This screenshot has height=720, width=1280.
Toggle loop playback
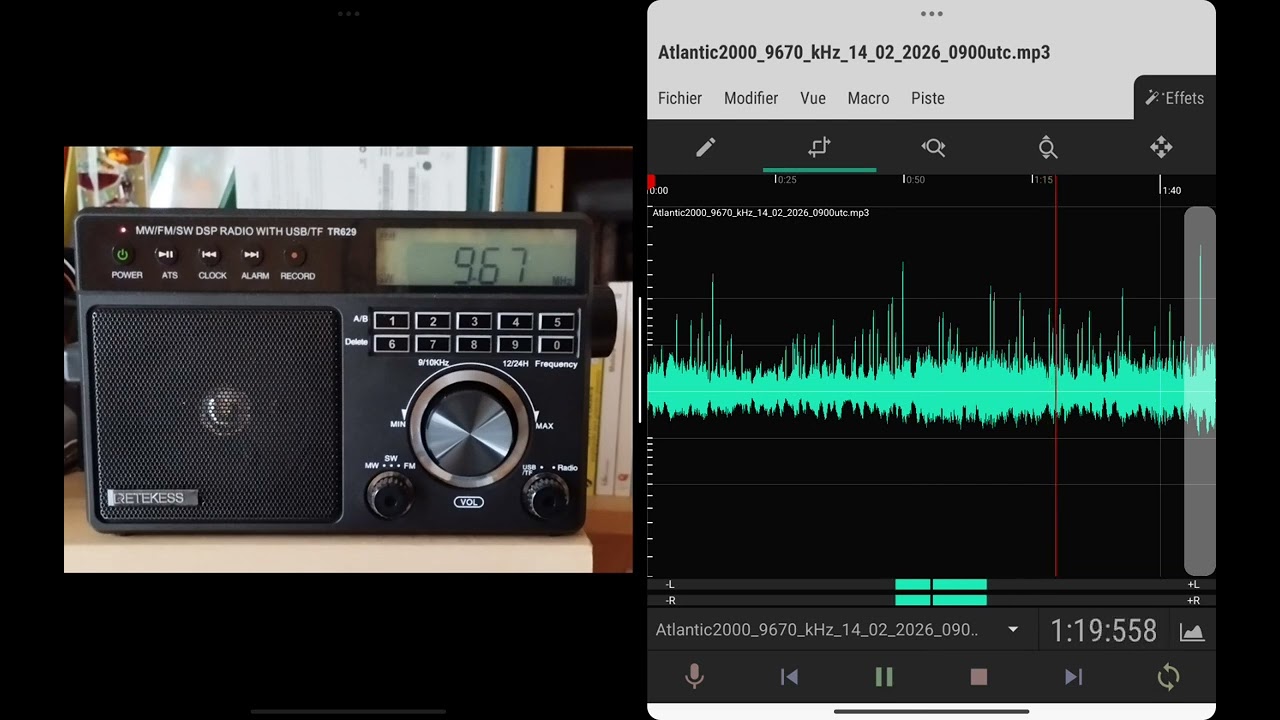tap(1168, 677)
